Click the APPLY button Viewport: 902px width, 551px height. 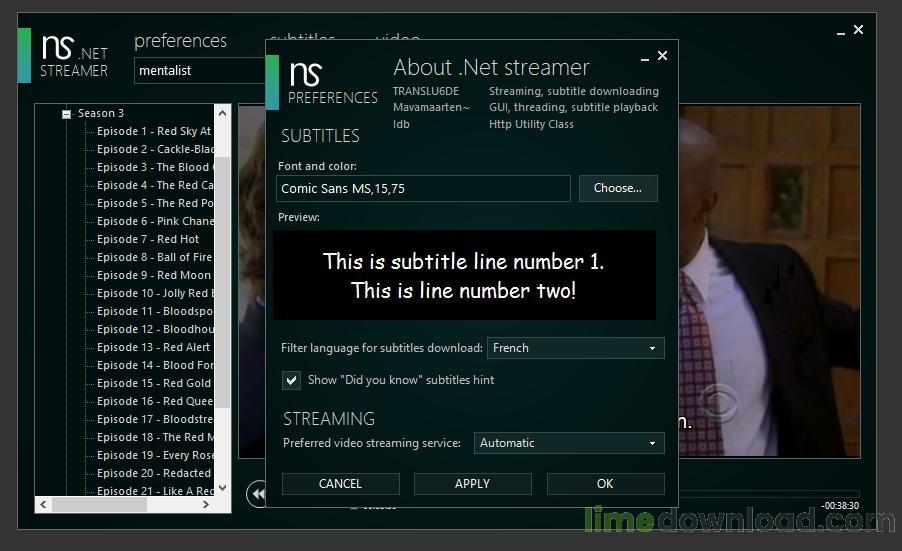tap(472, 484)
